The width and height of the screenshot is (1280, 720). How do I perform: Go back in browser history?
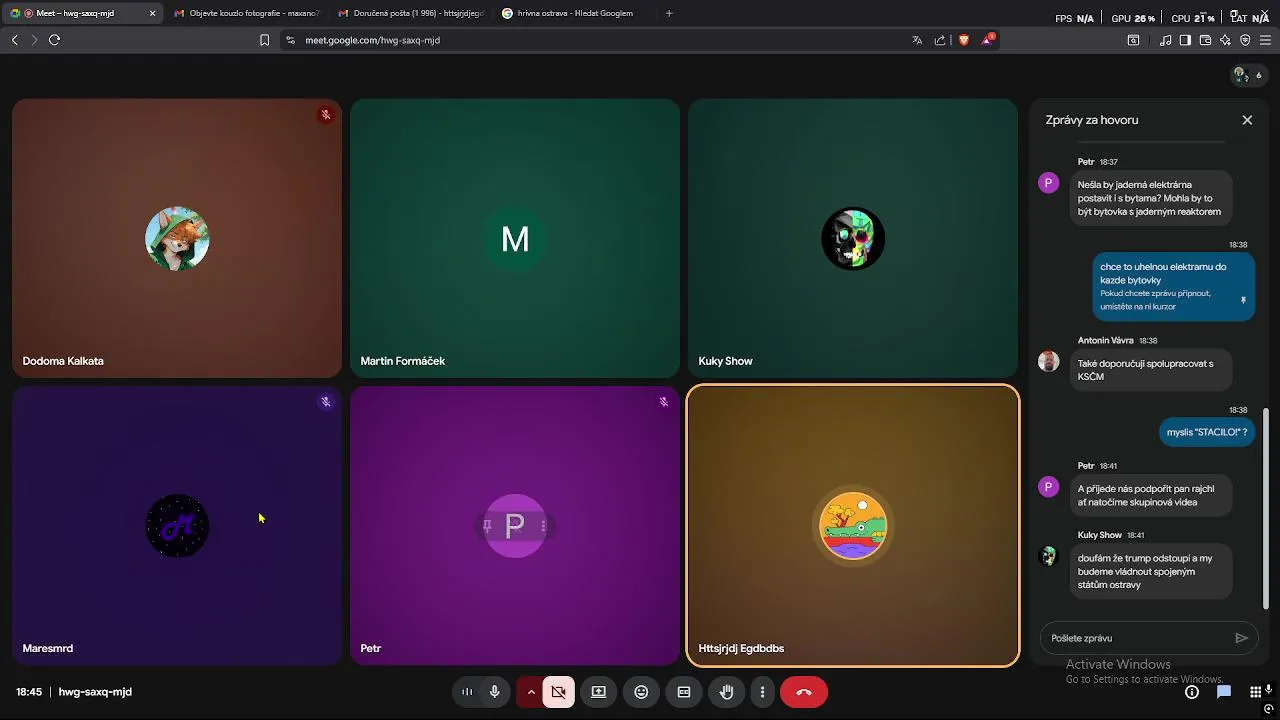[14, 40]
